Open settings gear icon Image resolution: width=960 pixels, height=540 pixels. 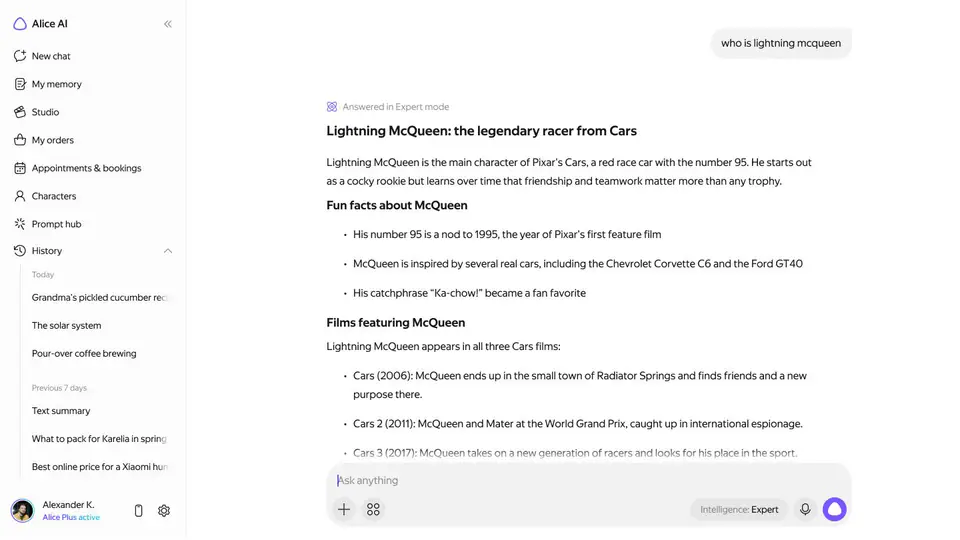click(163, 511)
